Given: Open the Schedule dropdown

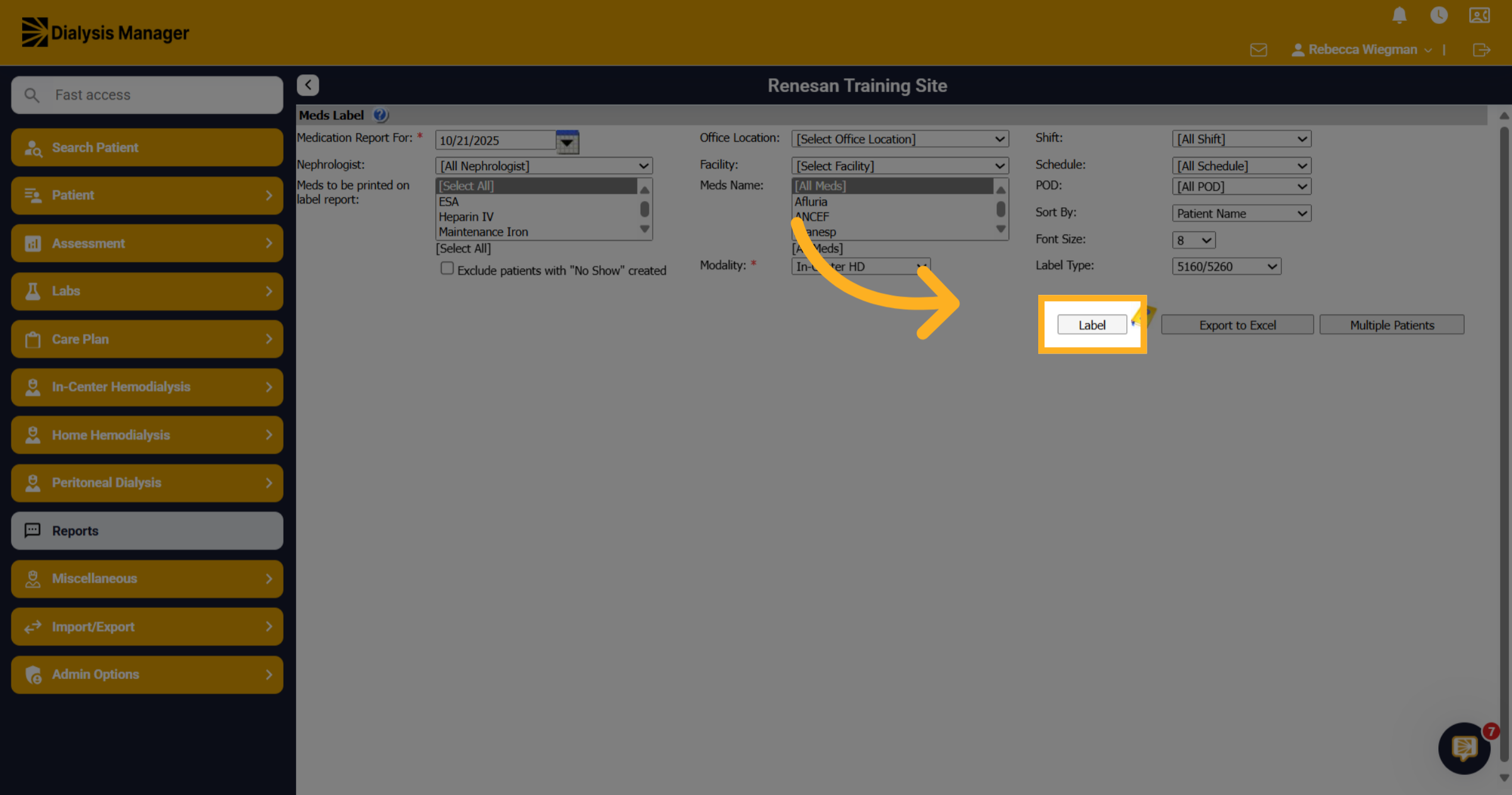Looking at the screenshot, I should (1241, 166).
